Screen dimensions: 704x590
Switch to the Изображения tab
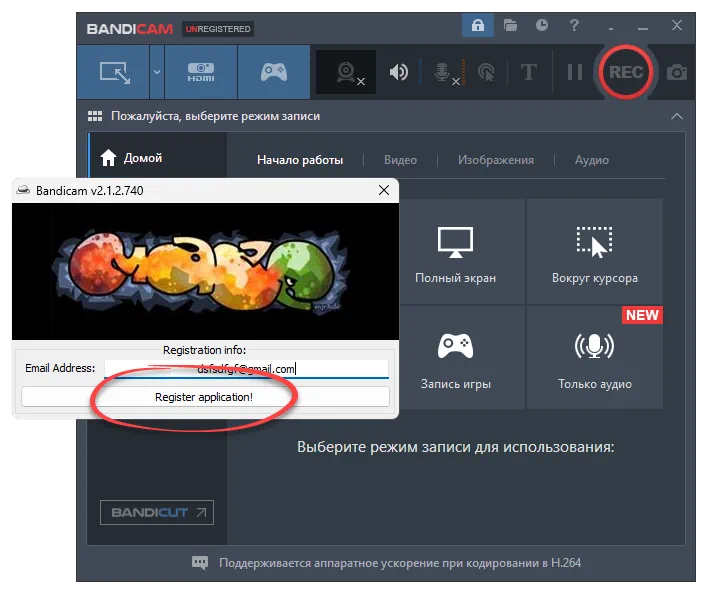[496, 160]
